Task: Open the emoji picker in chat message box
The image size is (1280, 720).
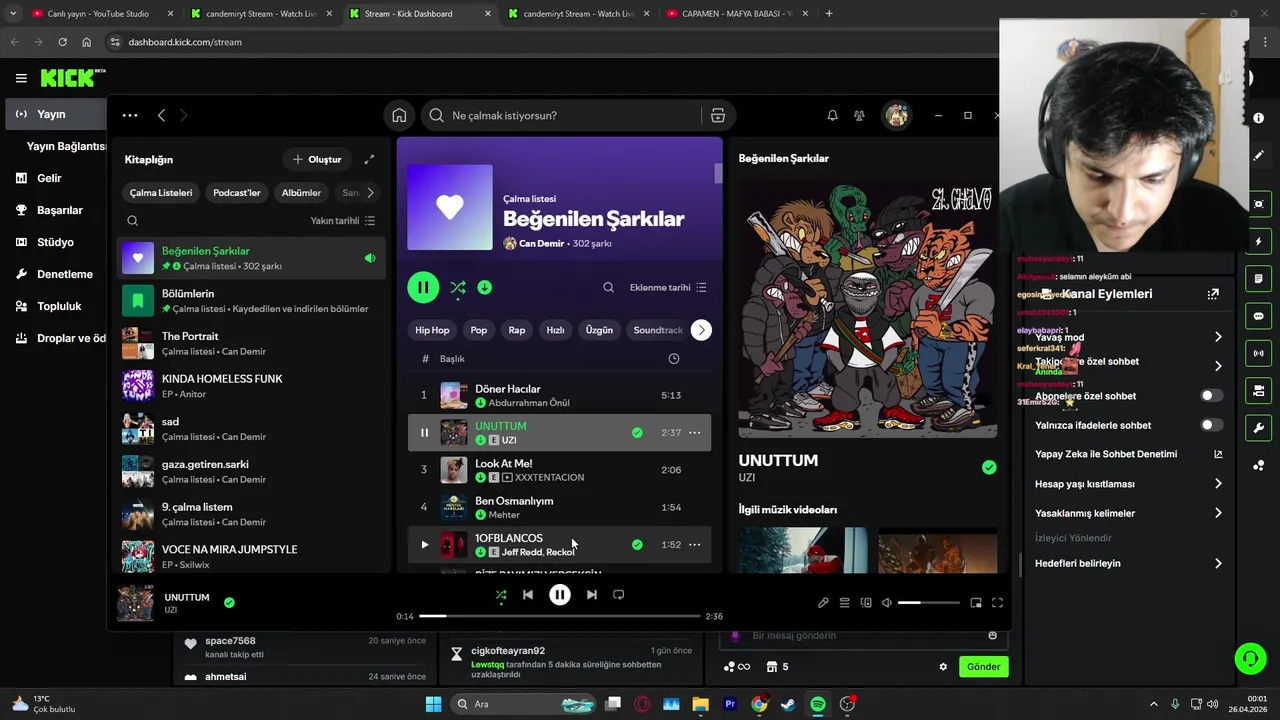Action: pyautogui.click(x=992, y=635)
